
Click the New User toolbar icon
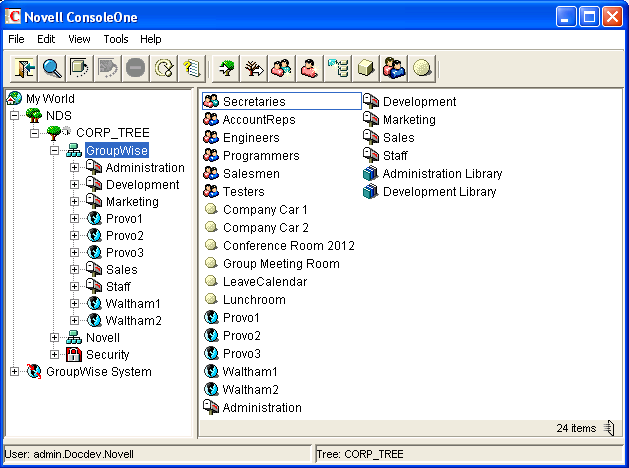pyautogui.click(x=310, y=68)
